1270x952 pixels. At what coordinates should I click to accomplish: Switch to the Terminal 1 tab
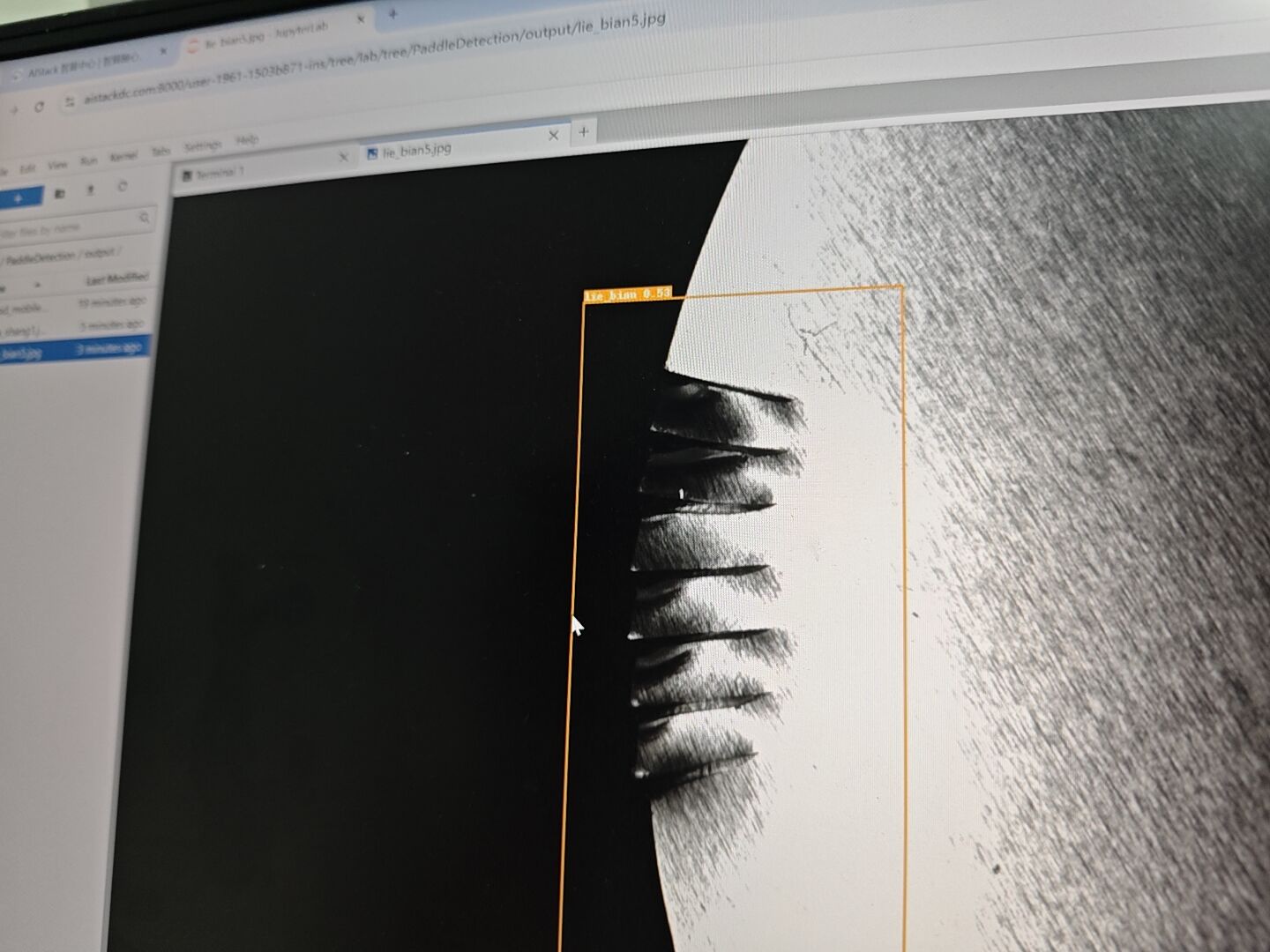tap(263, 166)
